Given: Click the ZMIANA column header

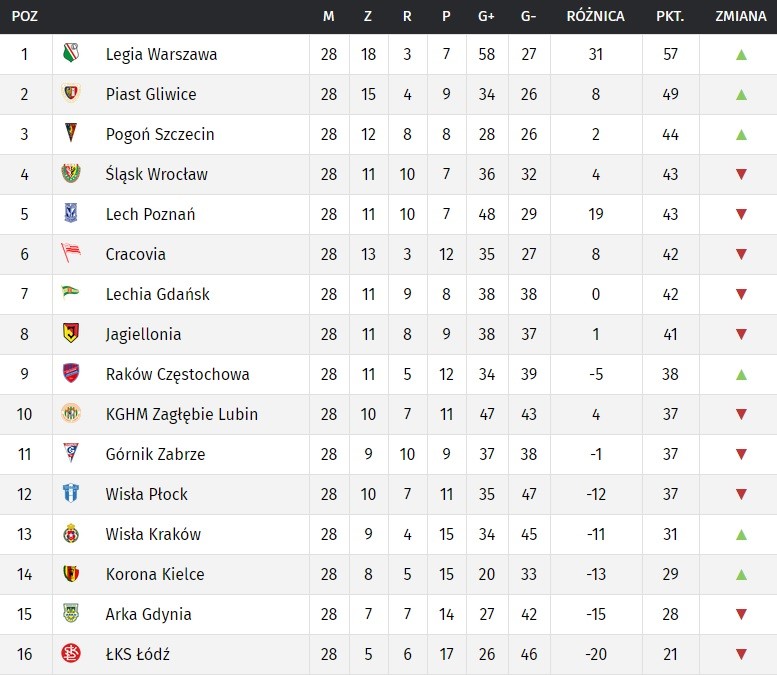Looking at the screenshot, I should [741, 16].
